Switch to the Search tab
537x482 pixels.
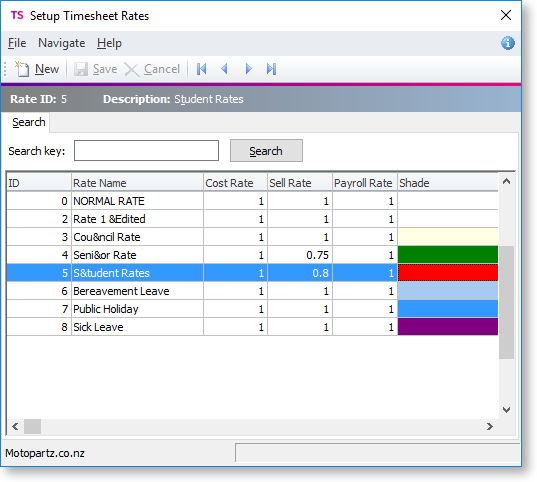pos(29,122)
